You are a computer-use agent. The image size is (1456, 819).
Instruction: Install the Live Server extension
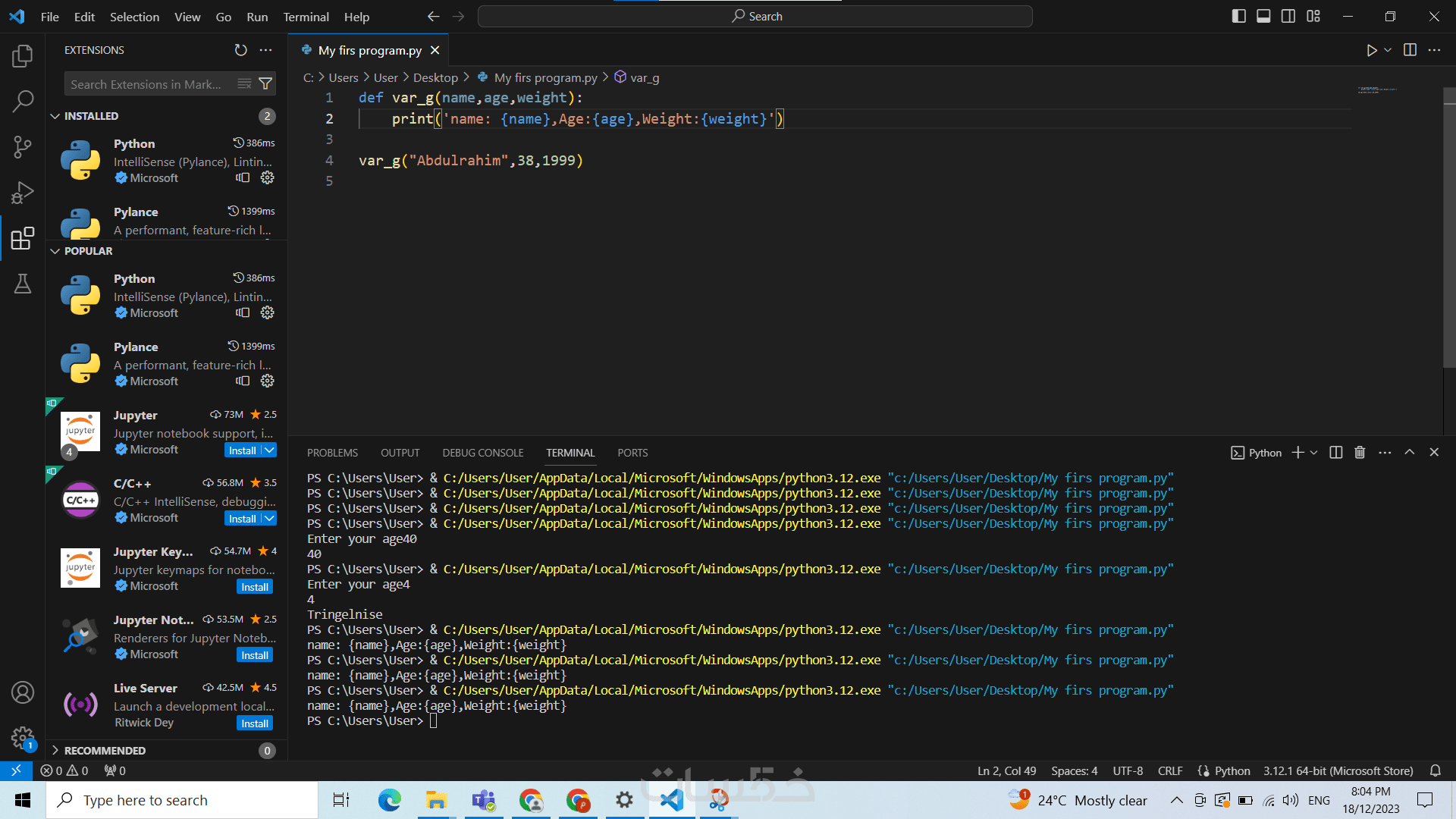pyautogui.click(x=255, y=723)
